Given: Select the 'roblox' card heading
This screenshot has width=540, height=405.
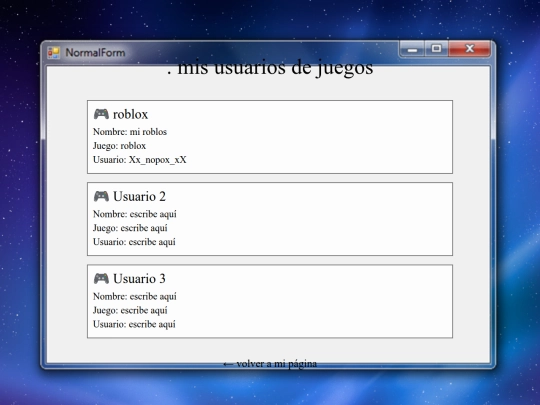Looking at the screenshot, I should click(131, 114).
